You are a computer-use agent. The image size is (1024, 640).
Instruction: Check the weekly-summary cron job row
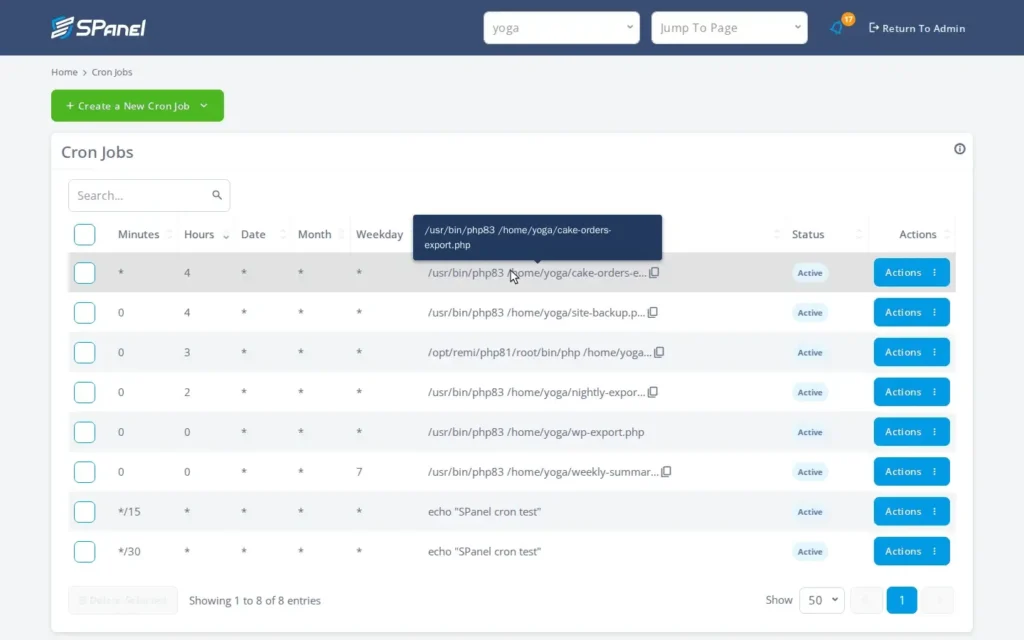coord(84,472)
